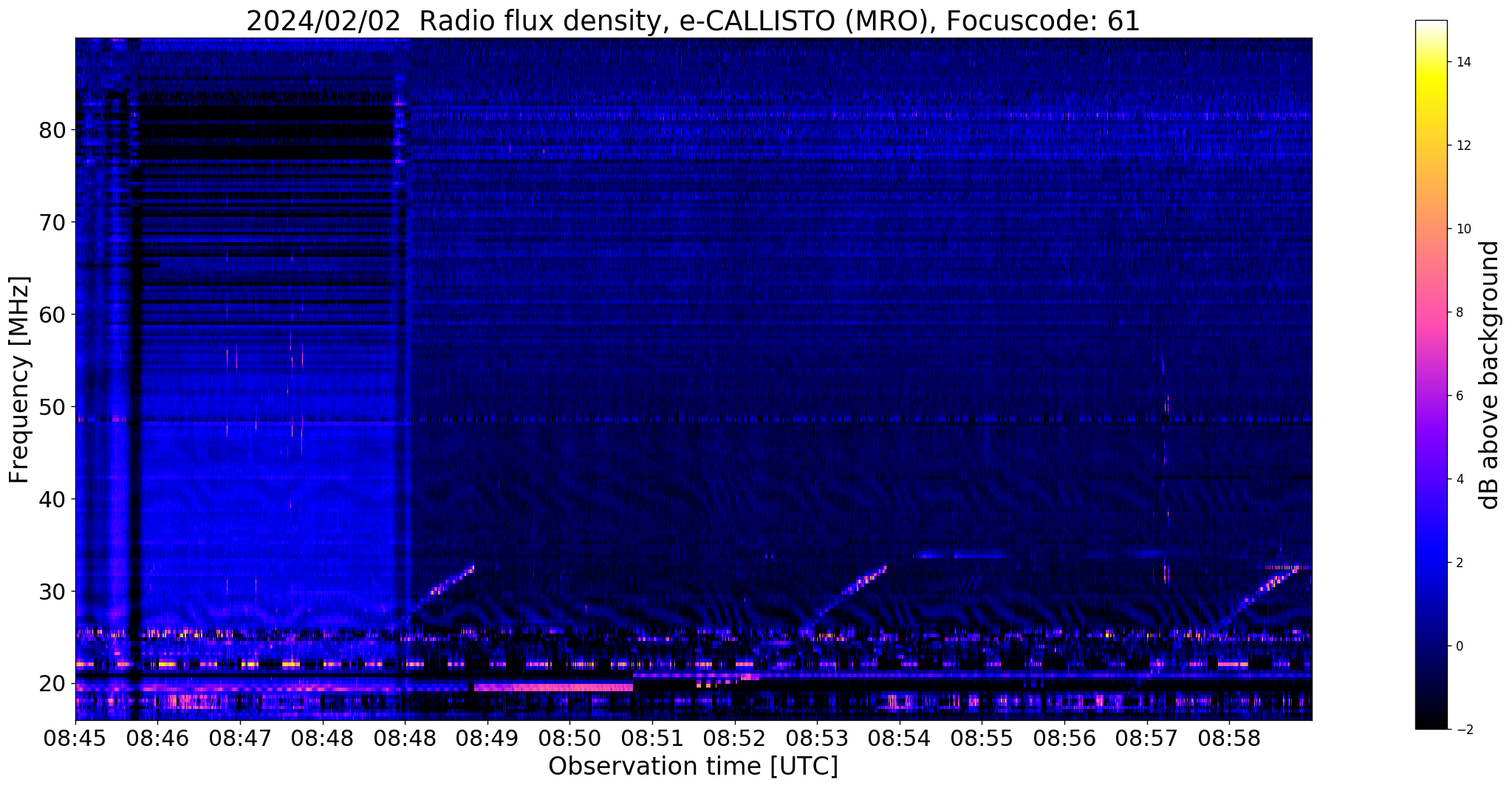Click the plot title mentioning e-CALLISTO (MRO)
Image resolution: width=1512 pixels, height=788 pixels.
click(x=693, y=21)
